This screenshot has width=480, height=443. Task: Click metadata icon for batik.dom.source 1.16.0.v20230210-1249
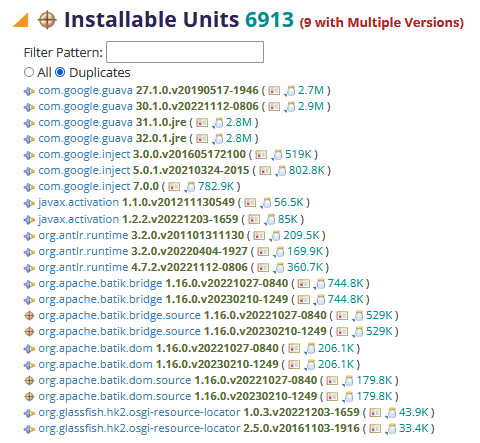[332, 397]
